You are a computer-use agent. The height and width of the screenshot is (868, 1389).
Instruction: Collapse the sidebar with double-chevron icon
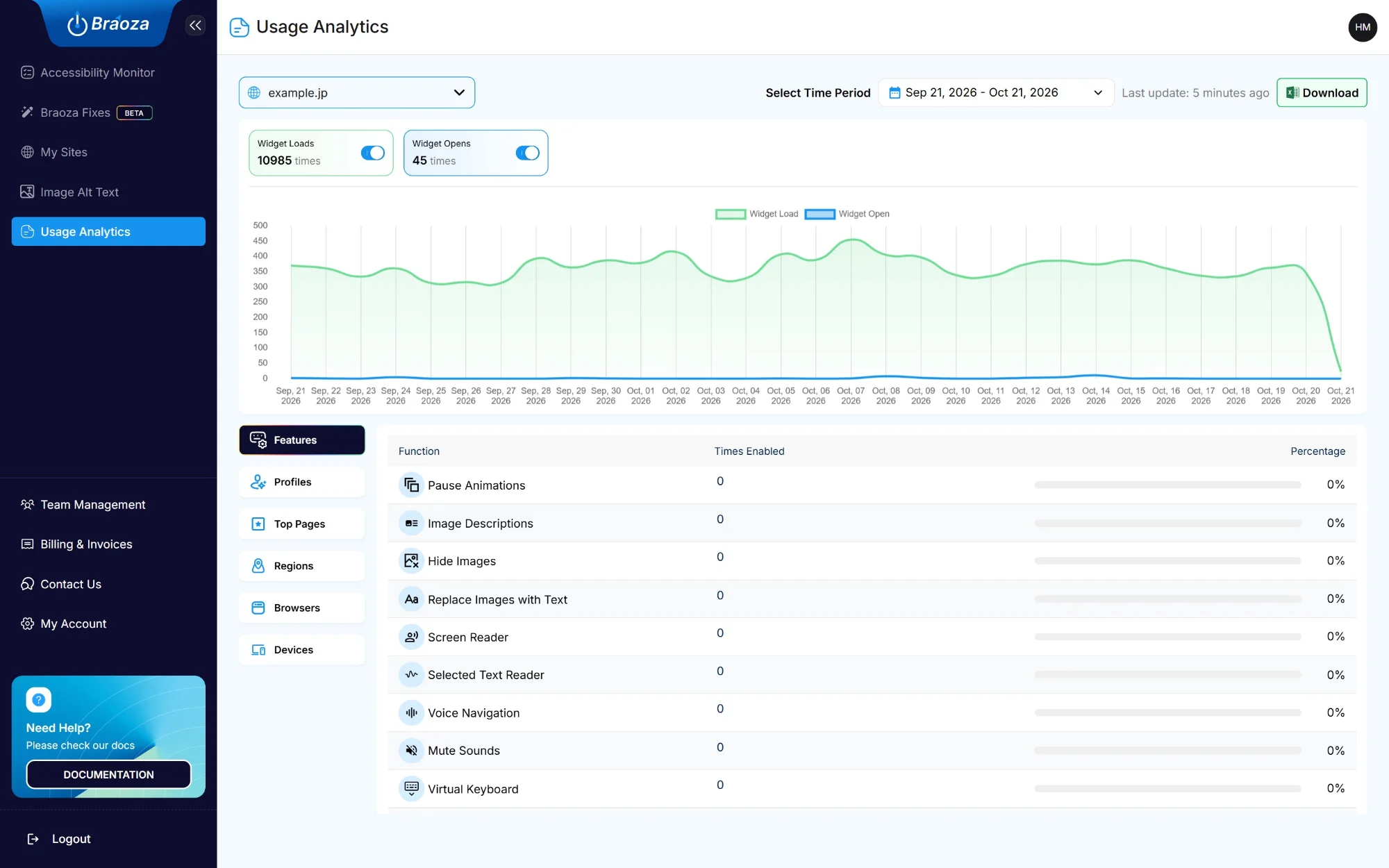point(196,26)
